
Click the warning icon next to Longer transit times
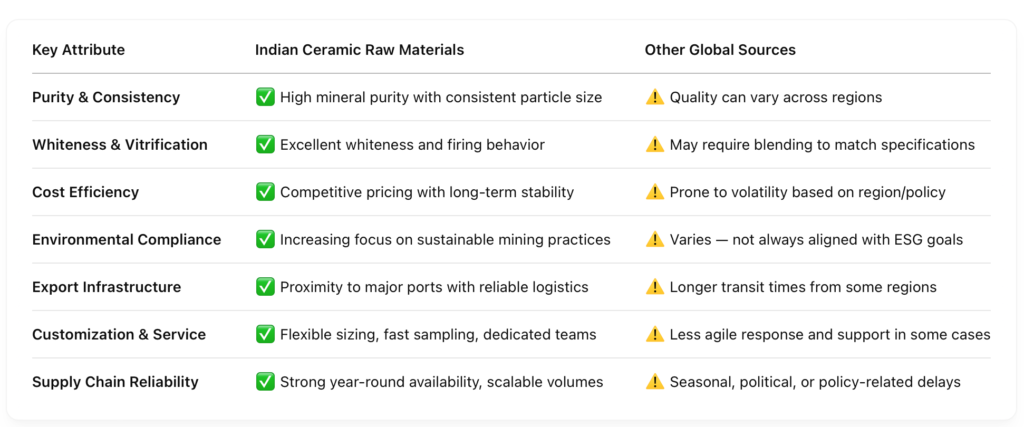(x=655, y=287)
